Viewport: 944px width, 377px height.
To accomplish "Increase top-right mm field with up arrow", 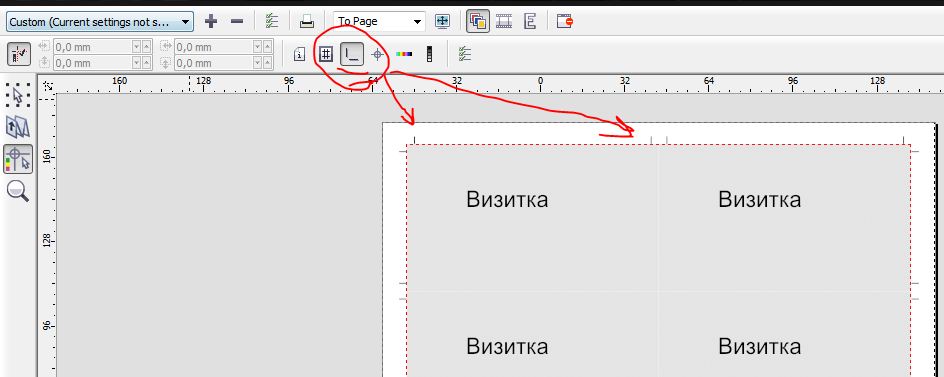I will [x=268, y=47].
